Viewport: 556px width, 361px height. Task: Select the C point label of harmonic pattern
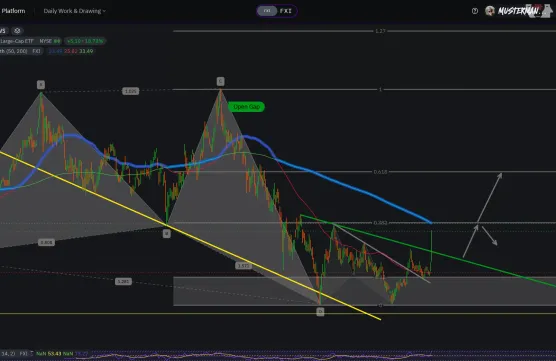(x=220, y=82)
